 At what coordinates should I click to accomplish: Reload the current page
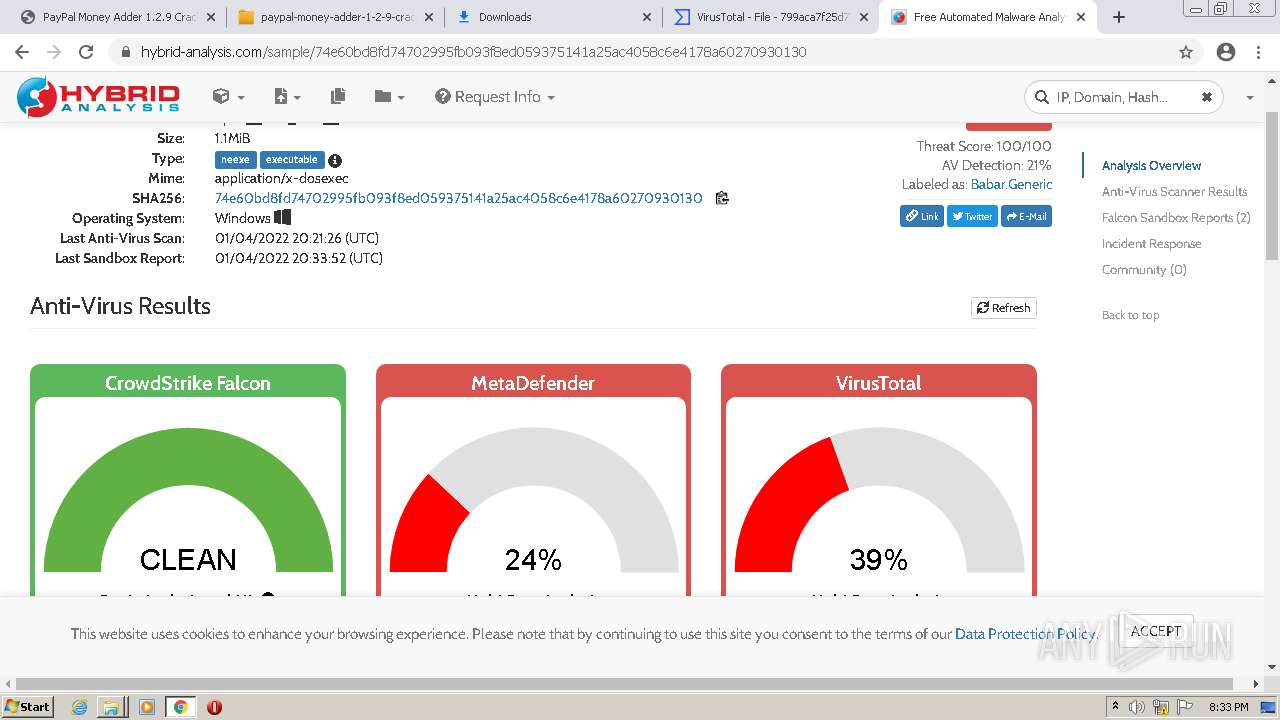(x=86, y=52)
